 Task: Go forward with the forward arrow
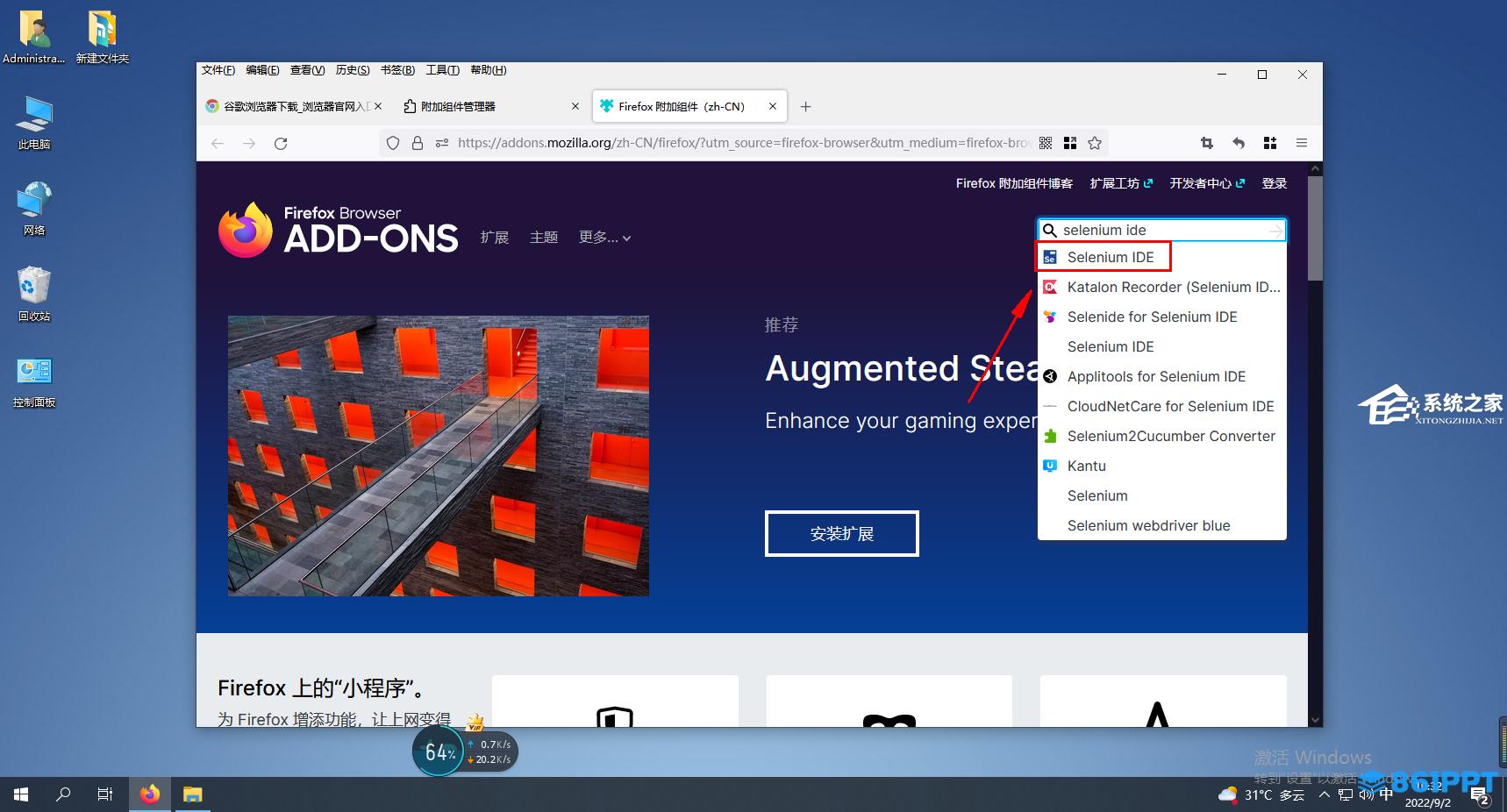[249, 143]
